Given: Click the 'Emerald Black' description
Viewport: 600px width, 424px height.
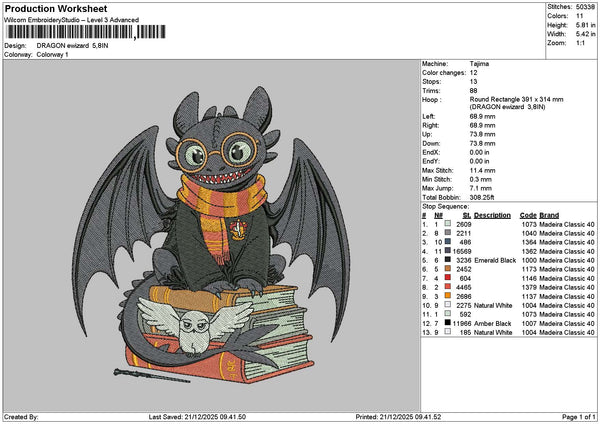Looking at the screenshot, I should coord(495,260).
